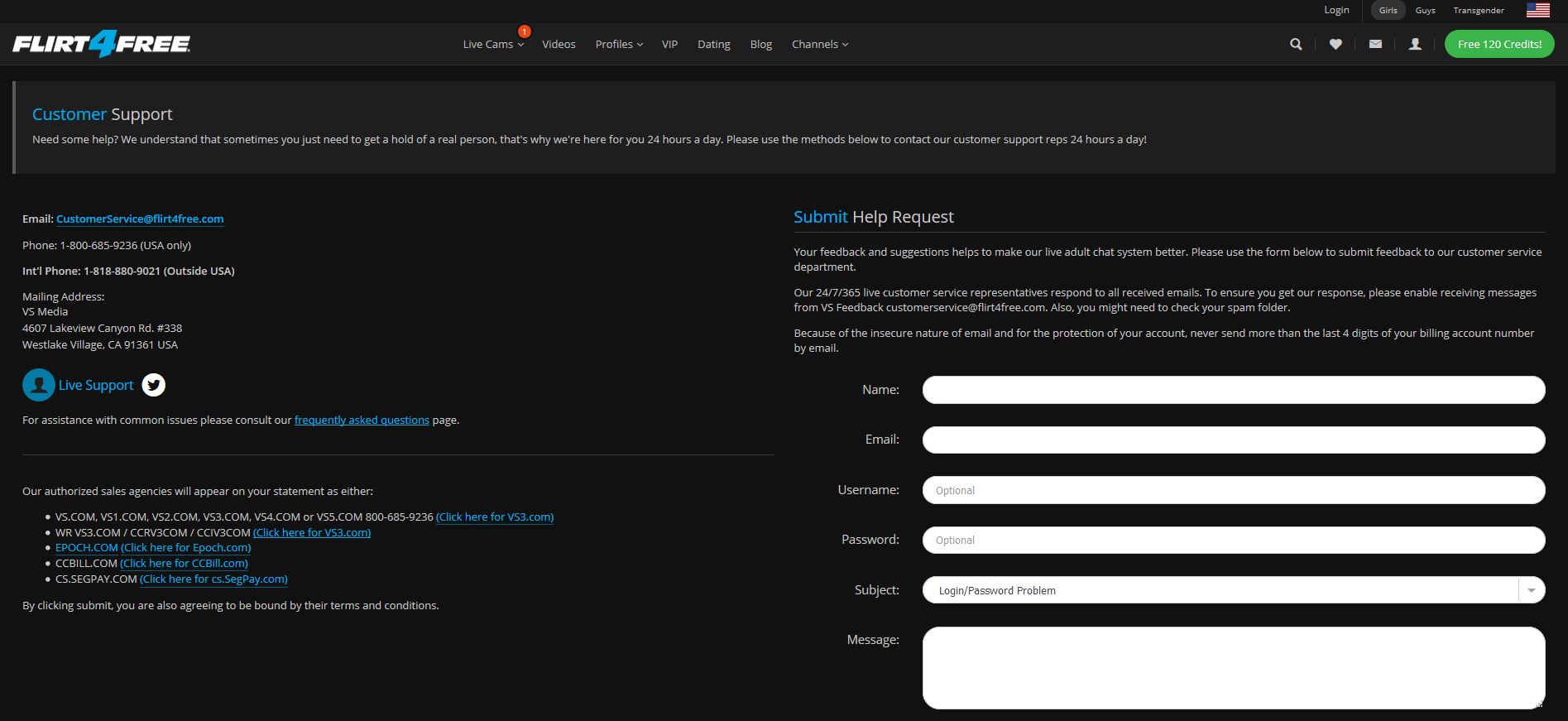Open the search magnifier icon
Screen dimensions: 1568x721
(x=1296, y=45)
